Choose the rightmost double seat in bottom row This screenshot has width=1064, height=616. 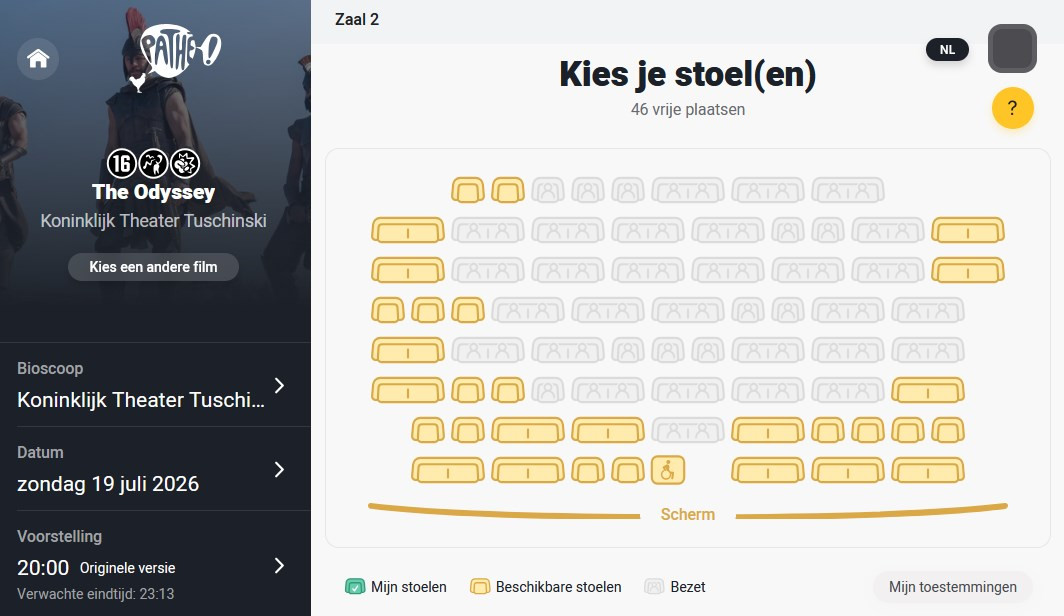click(x=928, y=470)
